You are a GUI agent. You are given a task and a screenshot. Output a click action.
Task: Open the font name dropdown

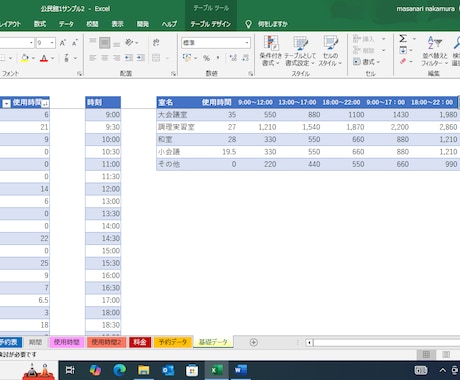pyautogui.click(x=31, y=43)
